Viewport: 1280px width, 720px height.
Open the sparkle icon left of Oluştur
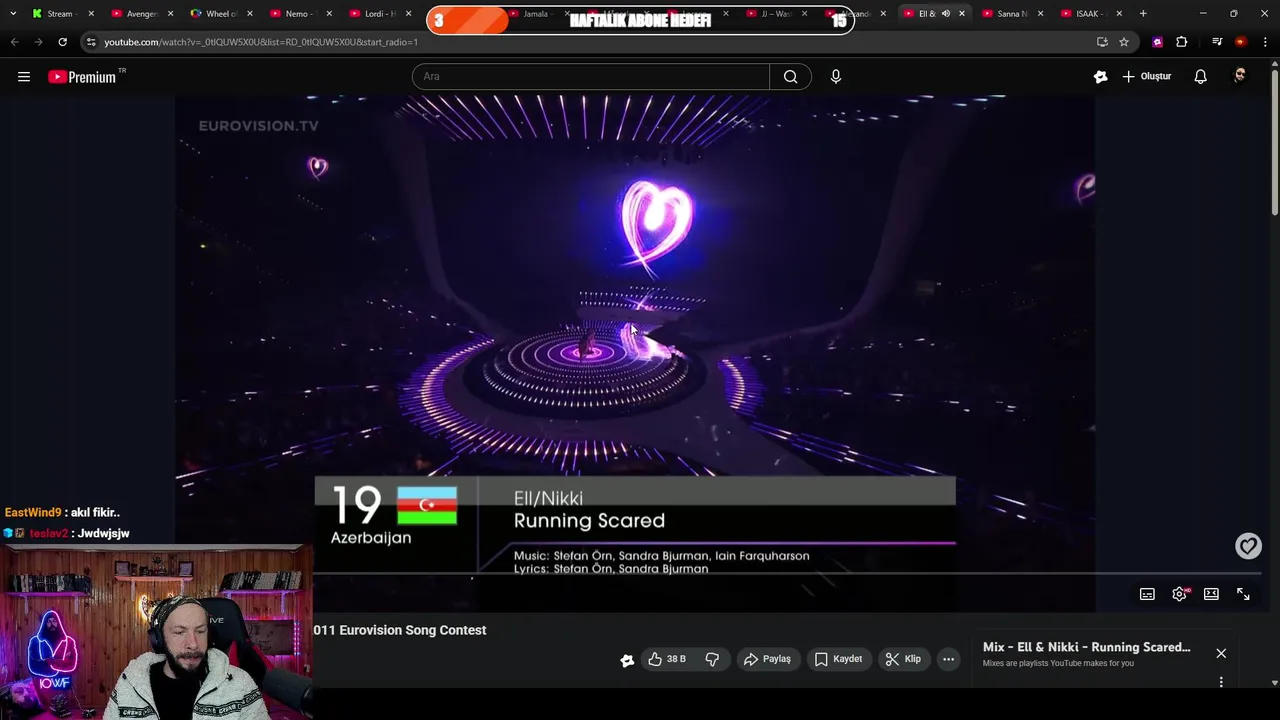coord(1100,77)
